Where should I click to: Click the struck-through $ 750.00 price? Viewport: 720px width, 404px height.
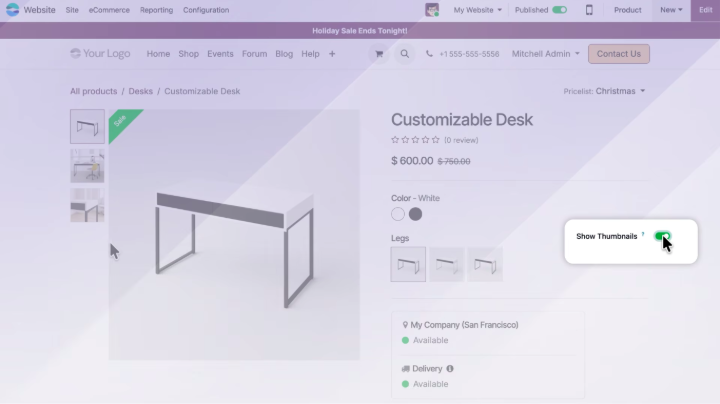[454, 161]
